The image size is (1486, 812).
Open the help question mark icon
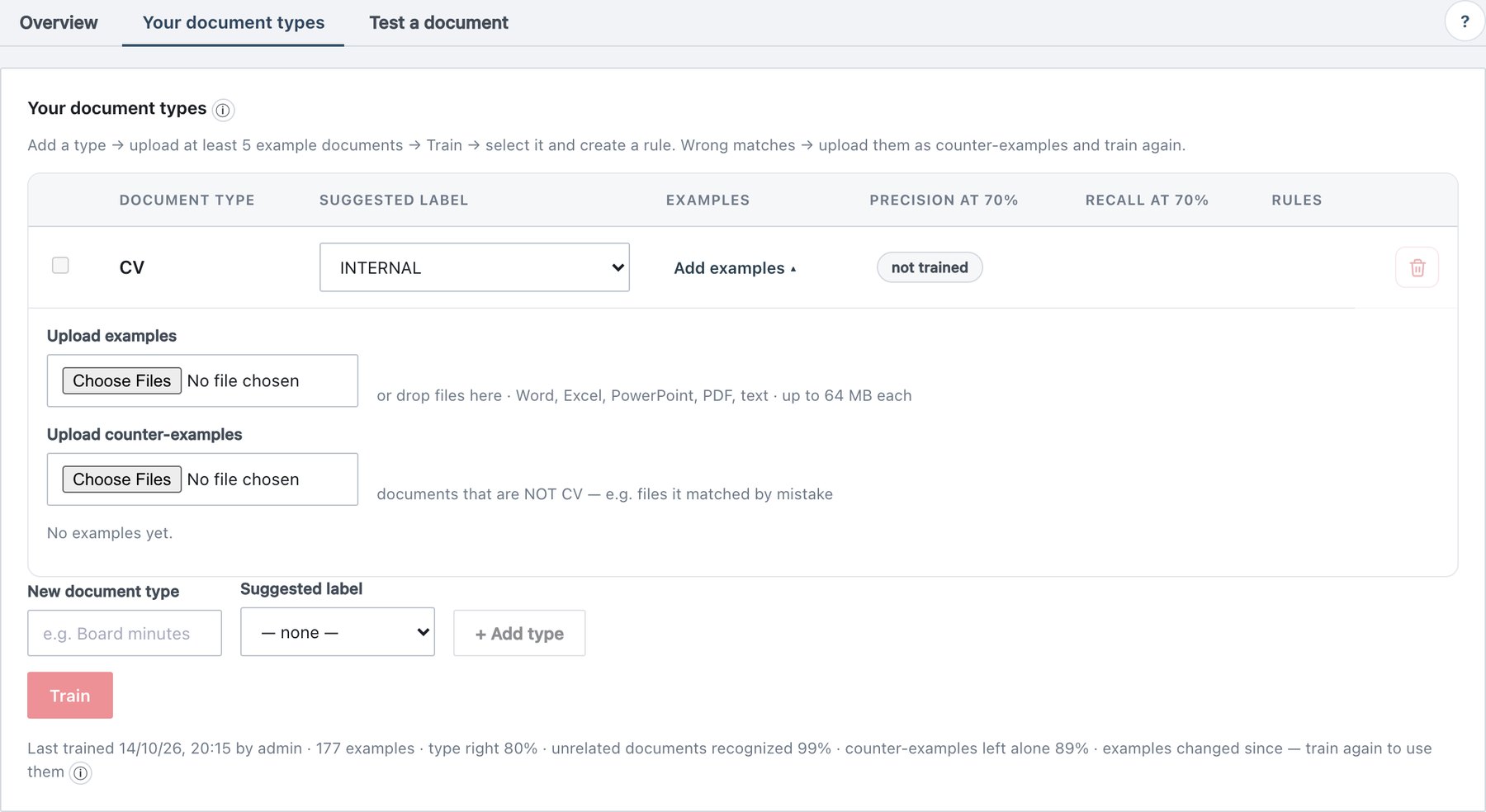coord(1465,21)
